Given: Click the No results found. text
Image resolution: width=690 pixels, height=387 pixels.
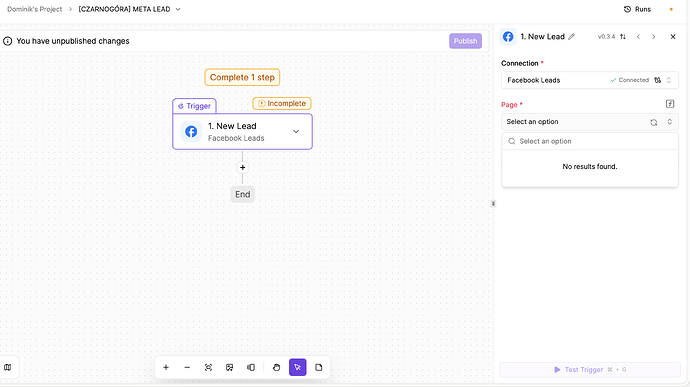Looking at the screenshot, I should pos(590,166).
